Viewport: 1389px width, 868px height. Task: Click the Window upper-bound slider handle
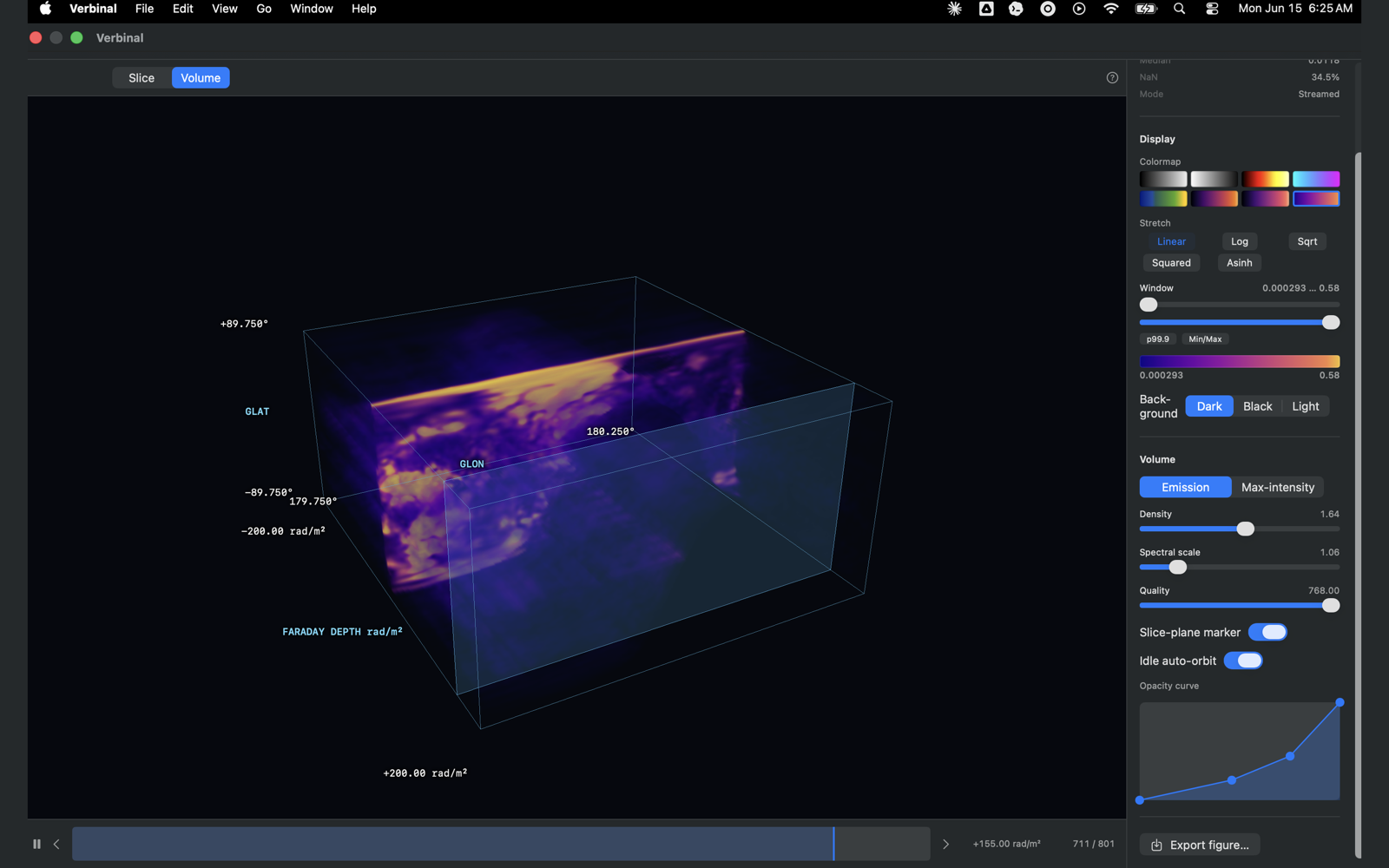pos(1331,322)
